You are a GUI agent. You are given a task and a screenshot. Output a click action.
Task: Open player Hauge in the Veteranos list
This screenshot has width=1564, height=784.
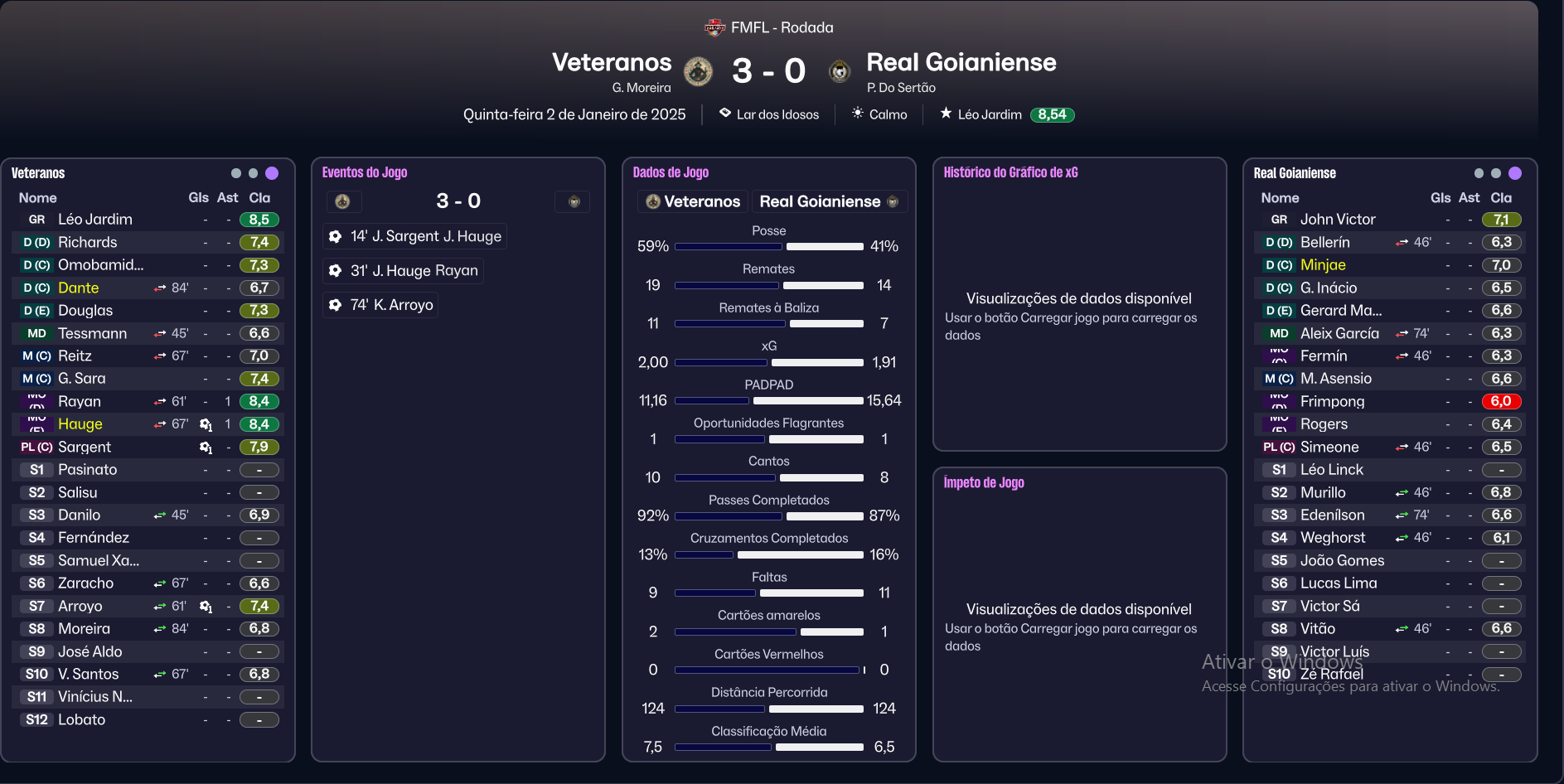[x=80, y=424]
